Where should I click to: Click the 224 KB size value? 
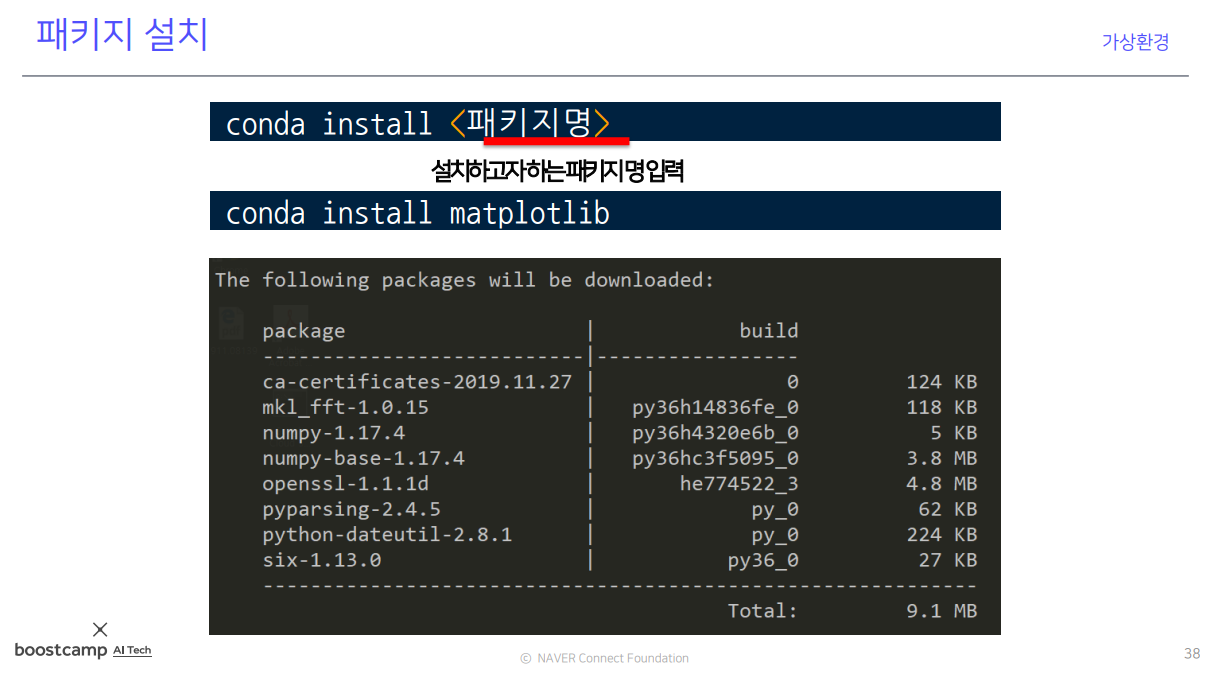[x=942, y=535]
